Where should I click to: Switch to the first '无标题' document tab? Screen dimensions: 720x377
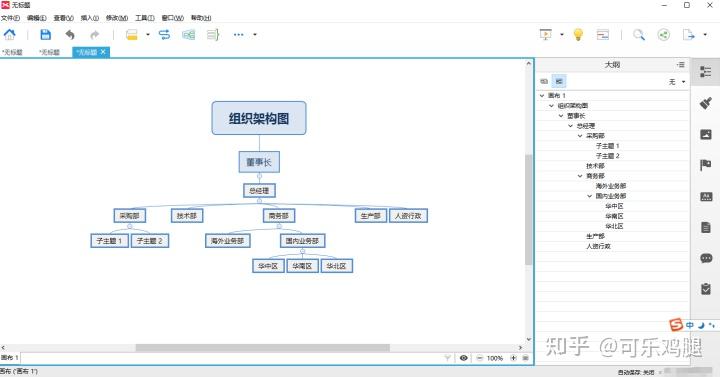click(12, 52)
